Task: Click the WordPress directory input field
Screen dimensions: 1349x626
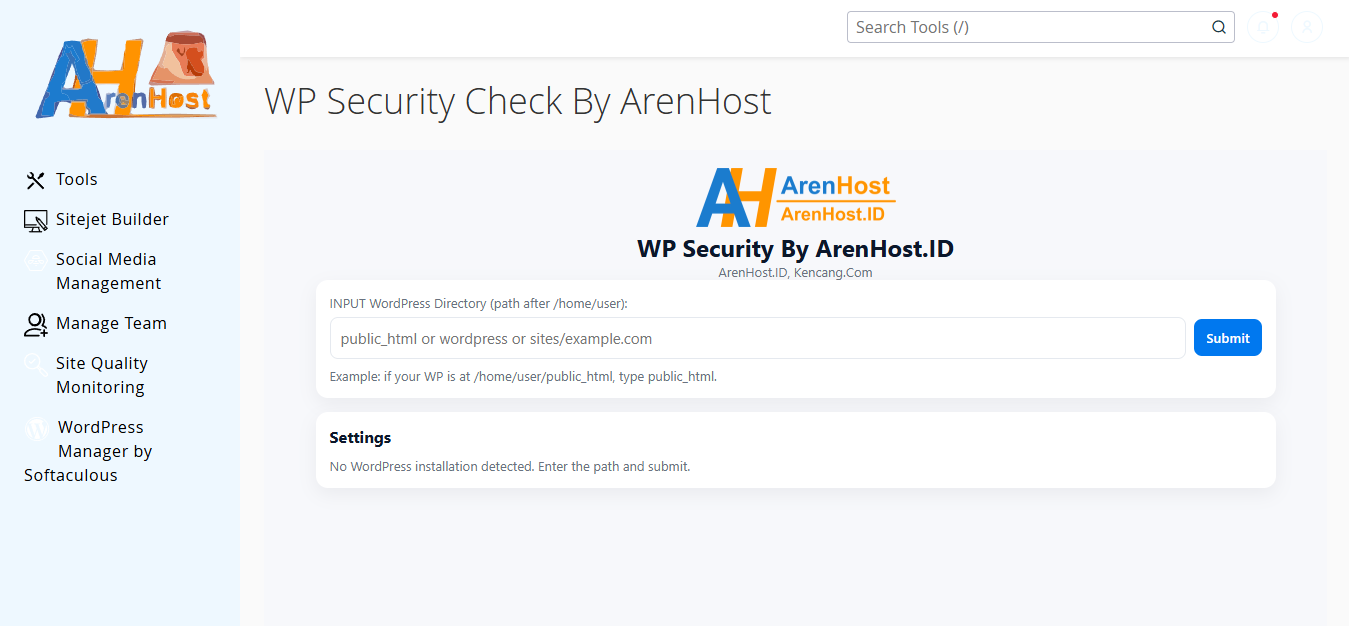Action: point(758,338)
